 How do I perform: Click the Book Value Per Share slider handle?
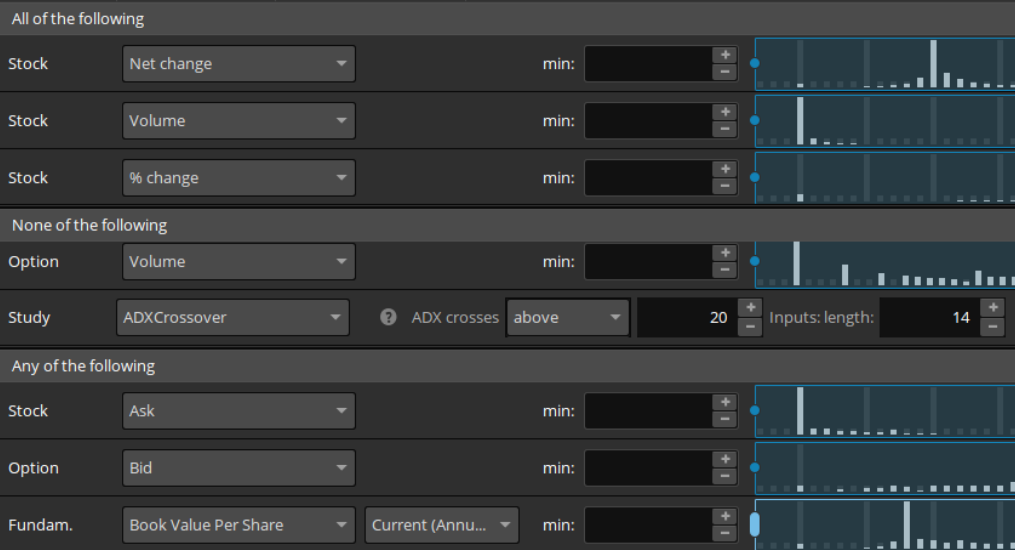(755, 524)
